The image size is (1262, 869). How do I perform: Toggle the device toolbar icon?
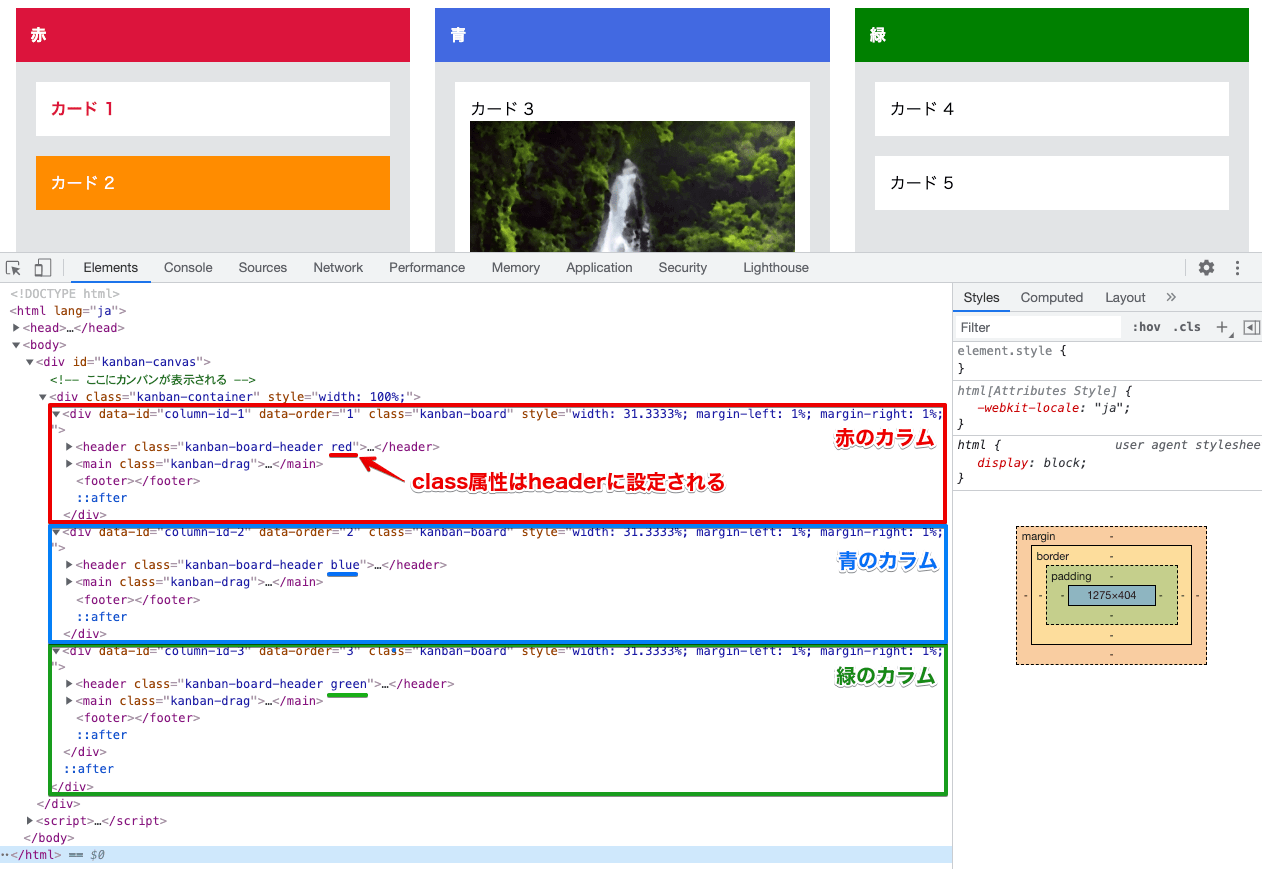(43, 268)
